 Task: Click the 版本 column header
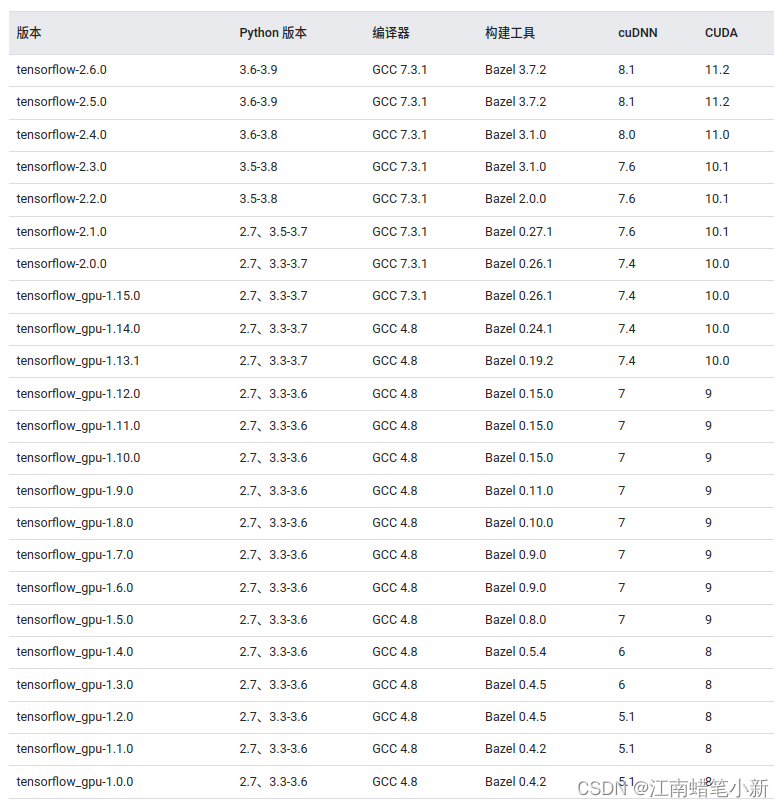(29, 33)
